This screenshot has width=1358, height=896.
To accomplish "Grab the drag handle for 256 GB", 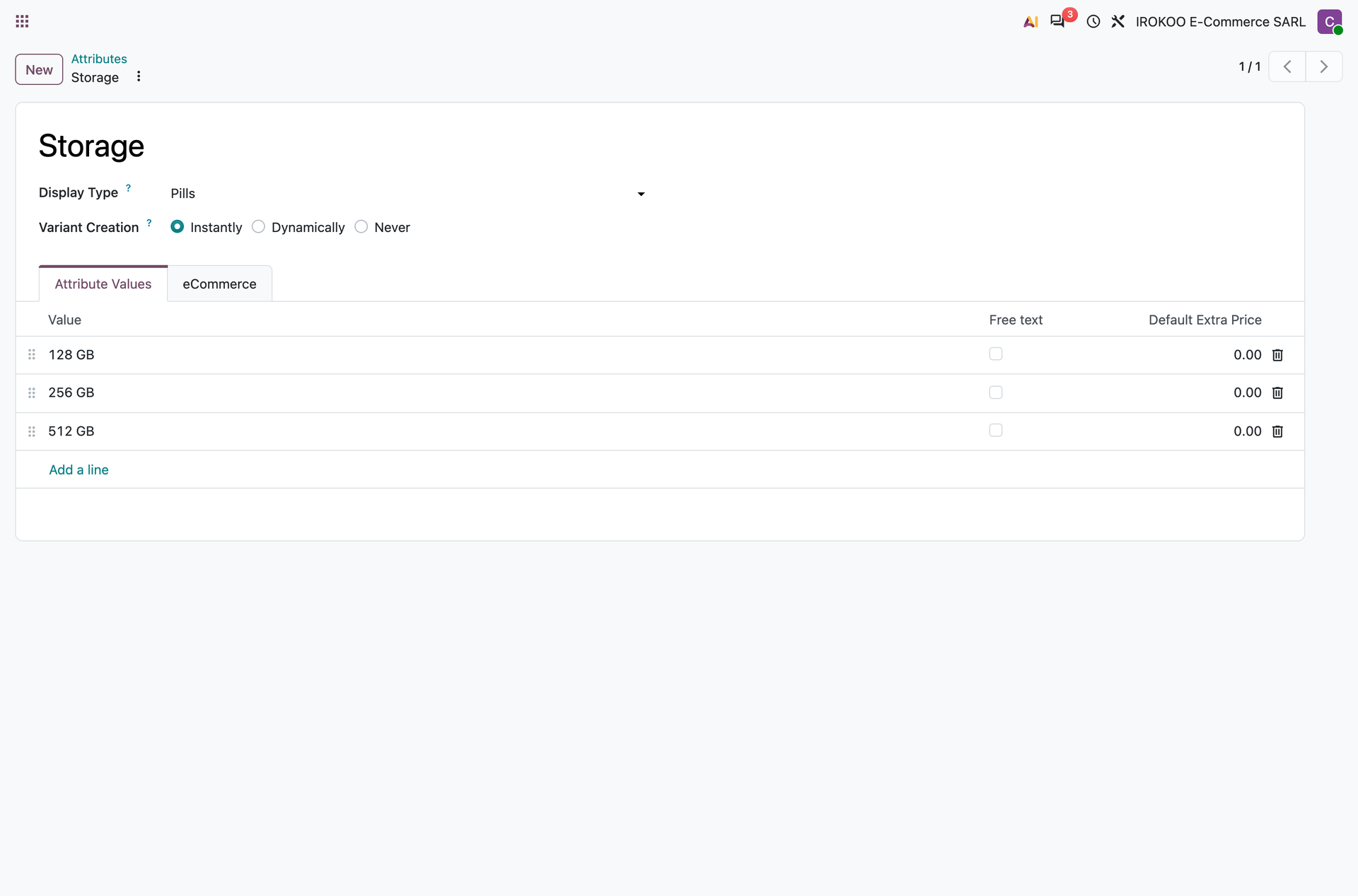I will pos(32,392).
